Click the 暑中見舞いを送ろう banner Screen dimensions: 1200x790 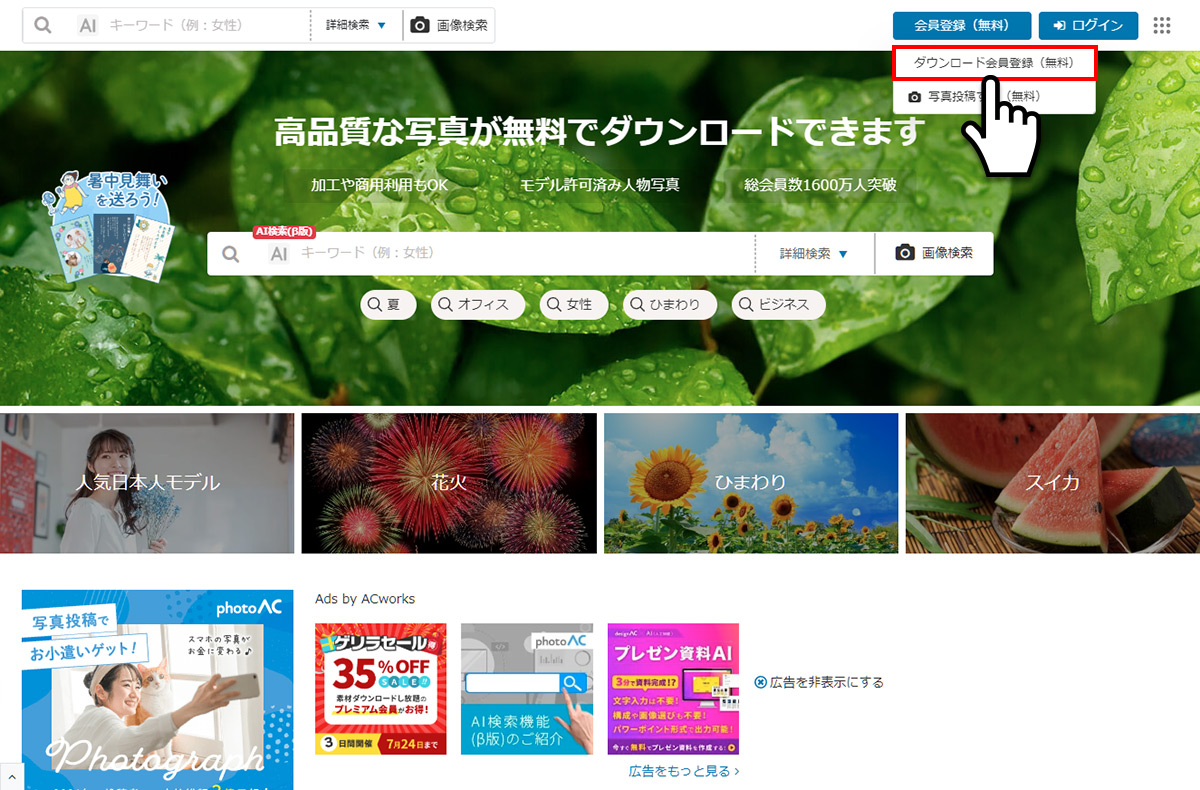[x=108, y=225]
